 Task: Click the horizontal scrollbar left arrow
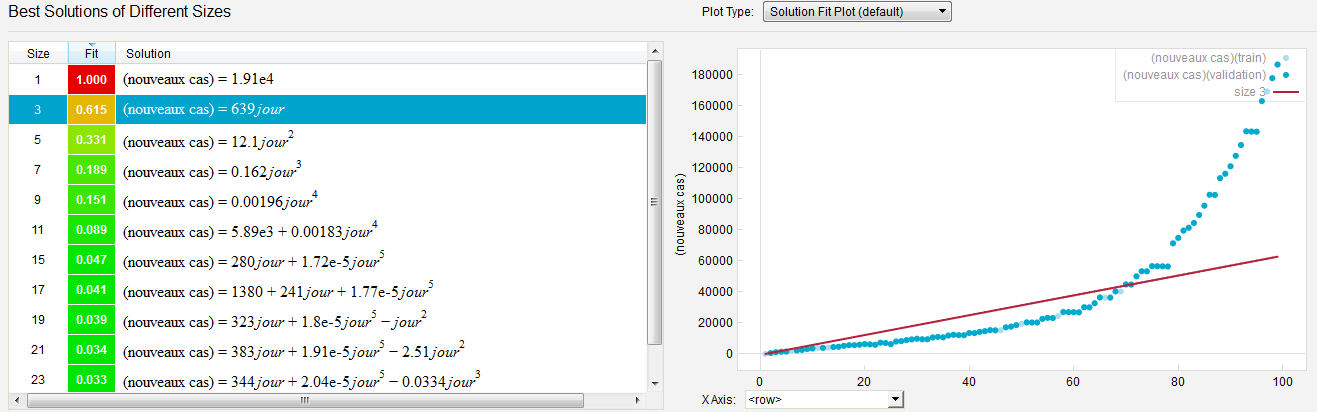[16, 400]
